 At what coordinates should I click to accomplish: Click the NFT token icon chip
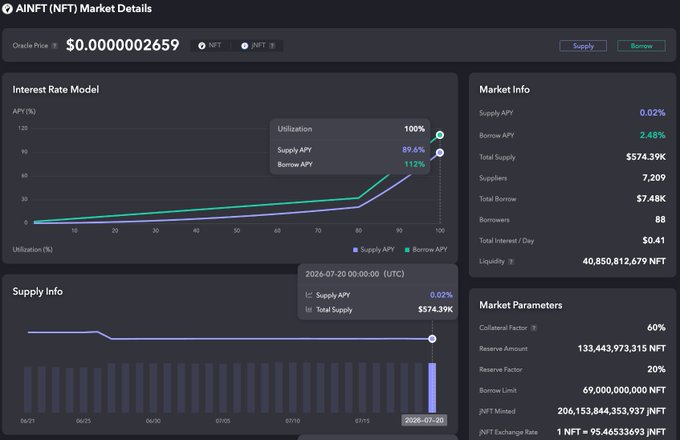(x=210, y=45)
